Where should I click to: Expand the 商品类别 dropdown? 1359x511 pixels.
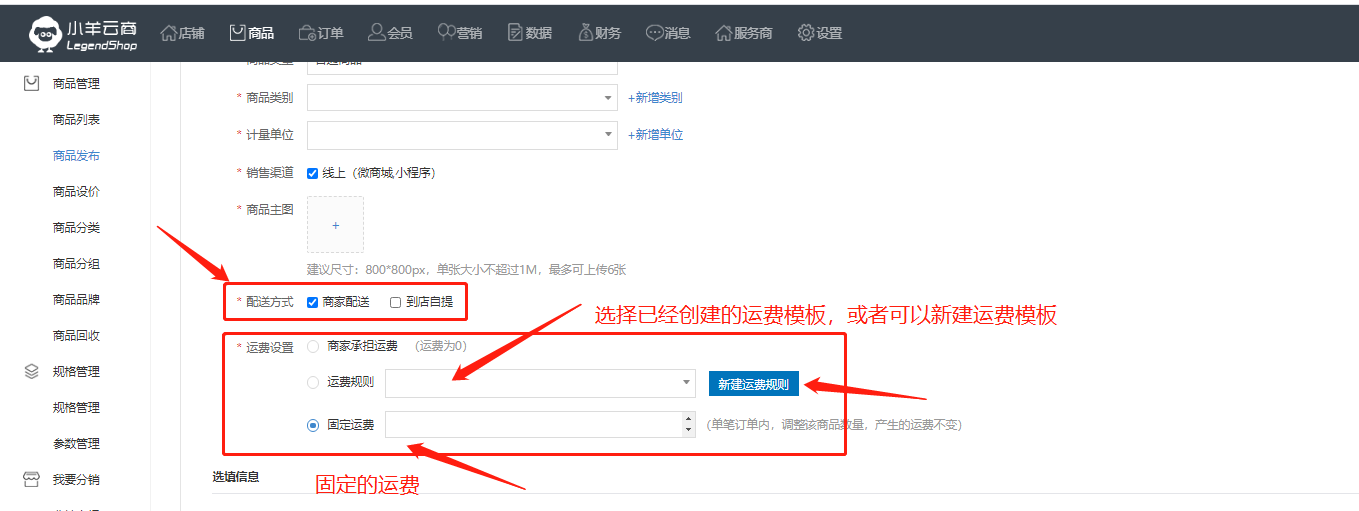point(462,98)
